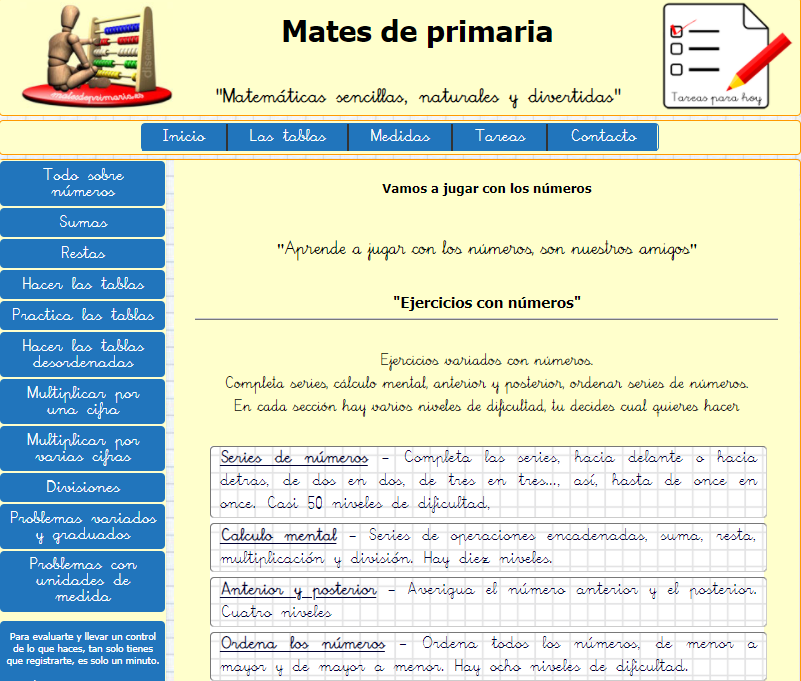Open the 'Calculo mental' exercise link
Viewport: 801px width, 681px height.
[x=278, y=535]
